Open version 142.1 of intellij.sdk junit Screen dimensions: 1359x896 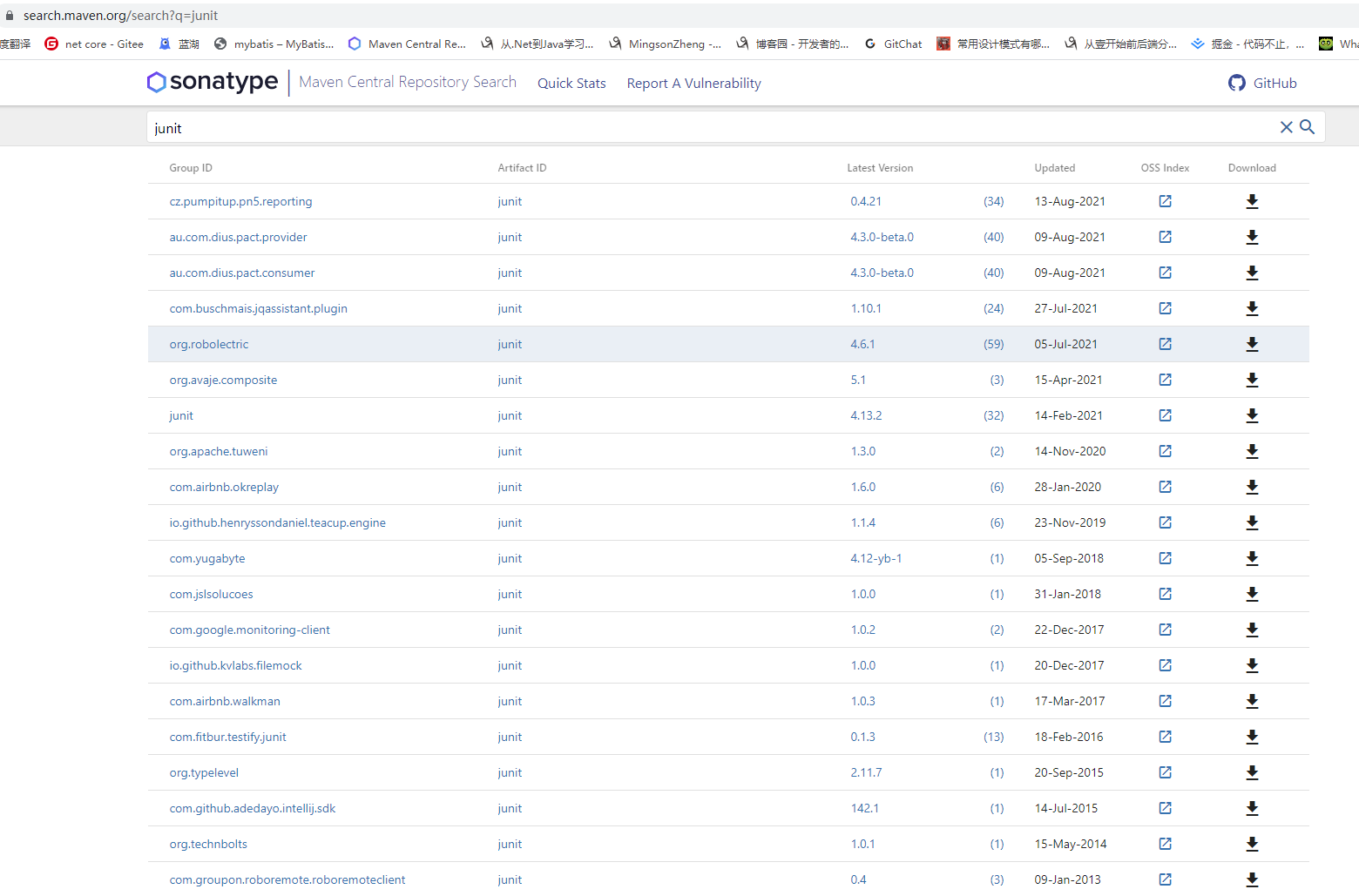[x=865, y=808]
